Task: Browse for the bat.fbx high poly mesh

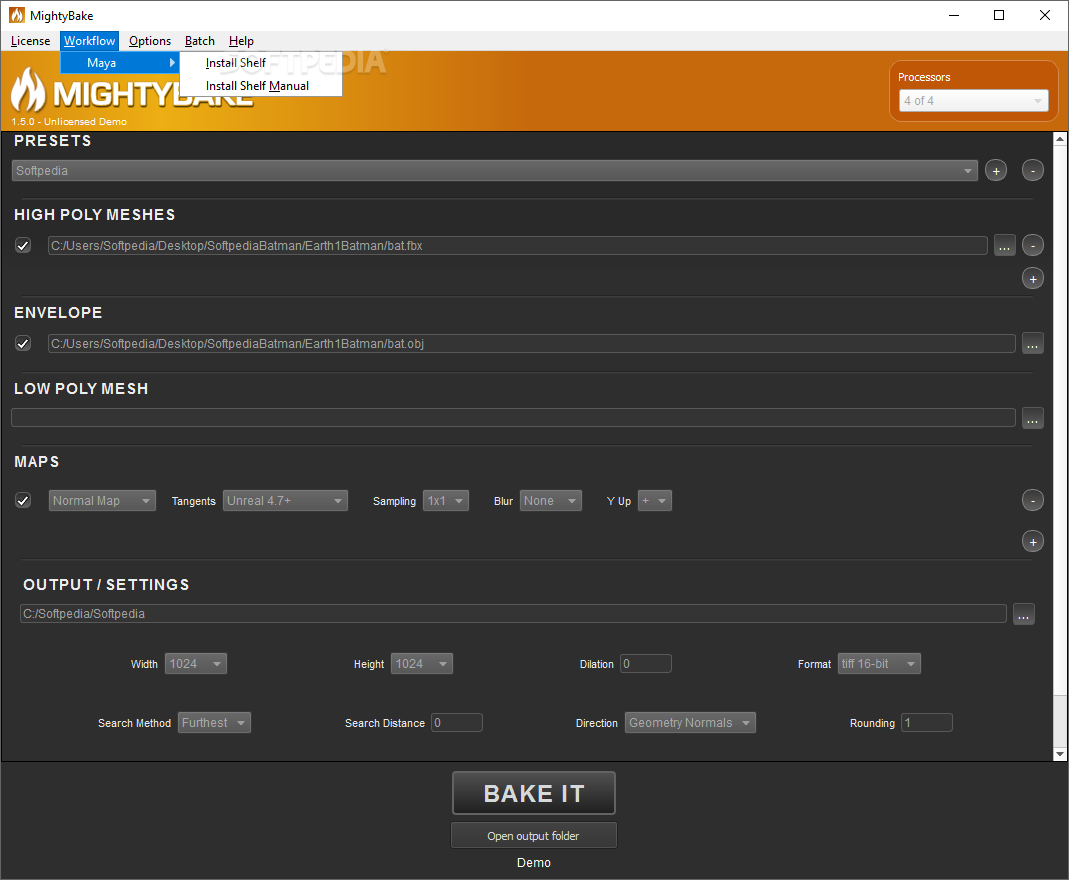Action: (1004, 245)
